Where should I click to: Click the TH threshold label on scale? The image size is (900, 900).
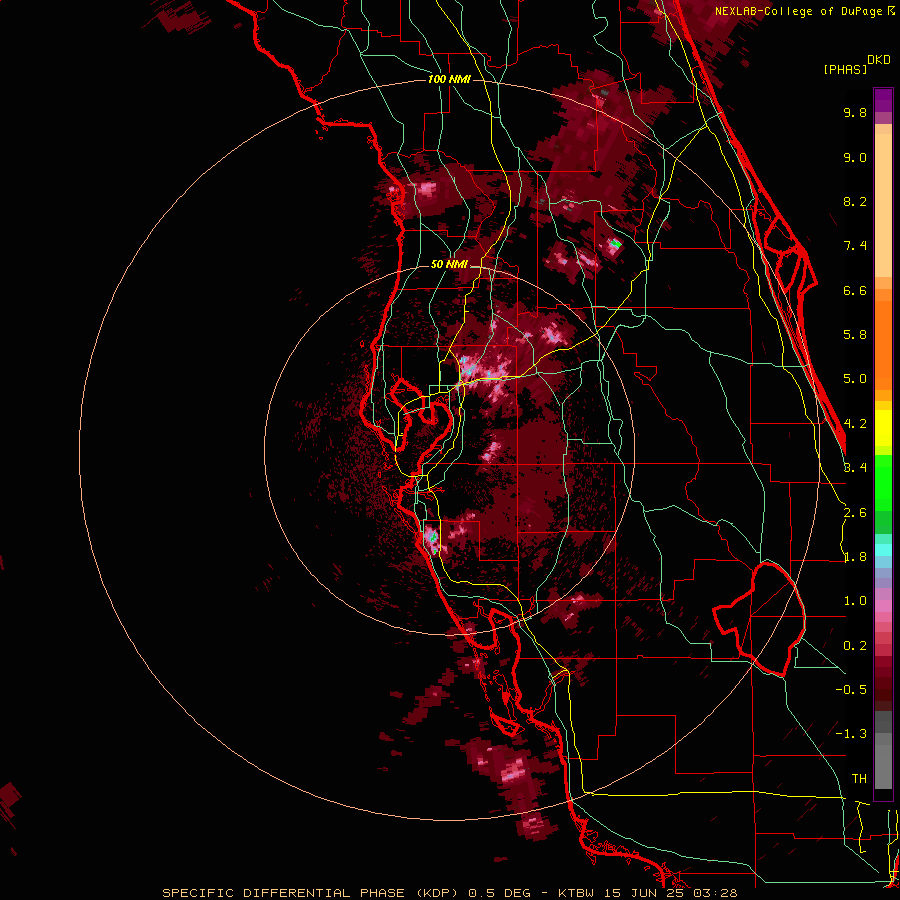coord(859,779)
